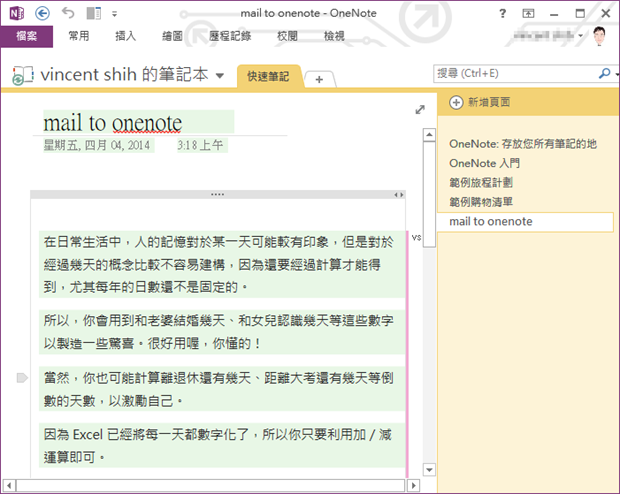This screenshot has height=494, width=620.
Task: Open the 繪圖 ribbon tab
Action: (x=172, y=36)
